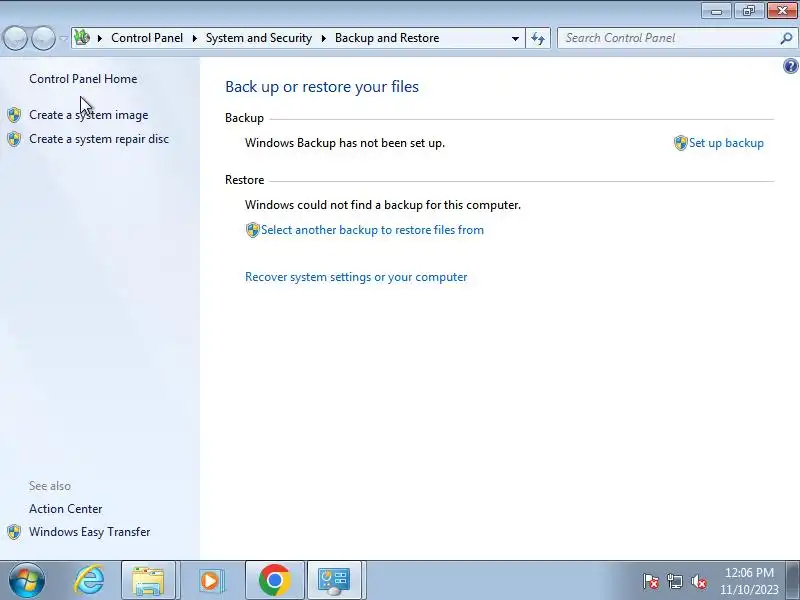Image resolution: width=800 pixels, height=600 pixels.
Task: Click Create a system repair disc link
Action: pos(99,139)
